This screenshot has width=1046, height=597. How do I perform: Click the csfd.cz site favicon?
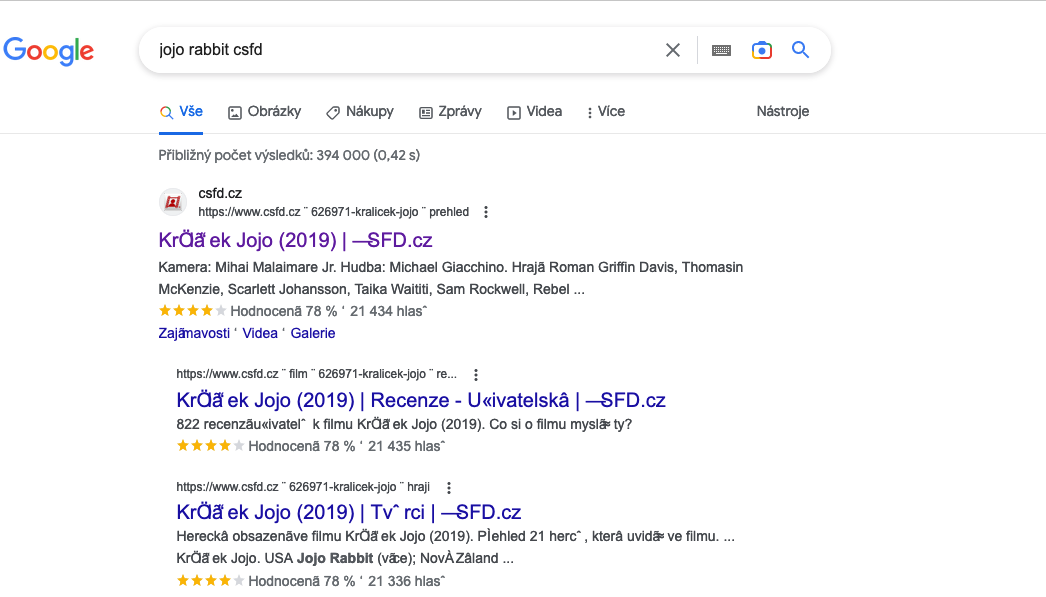173,202
